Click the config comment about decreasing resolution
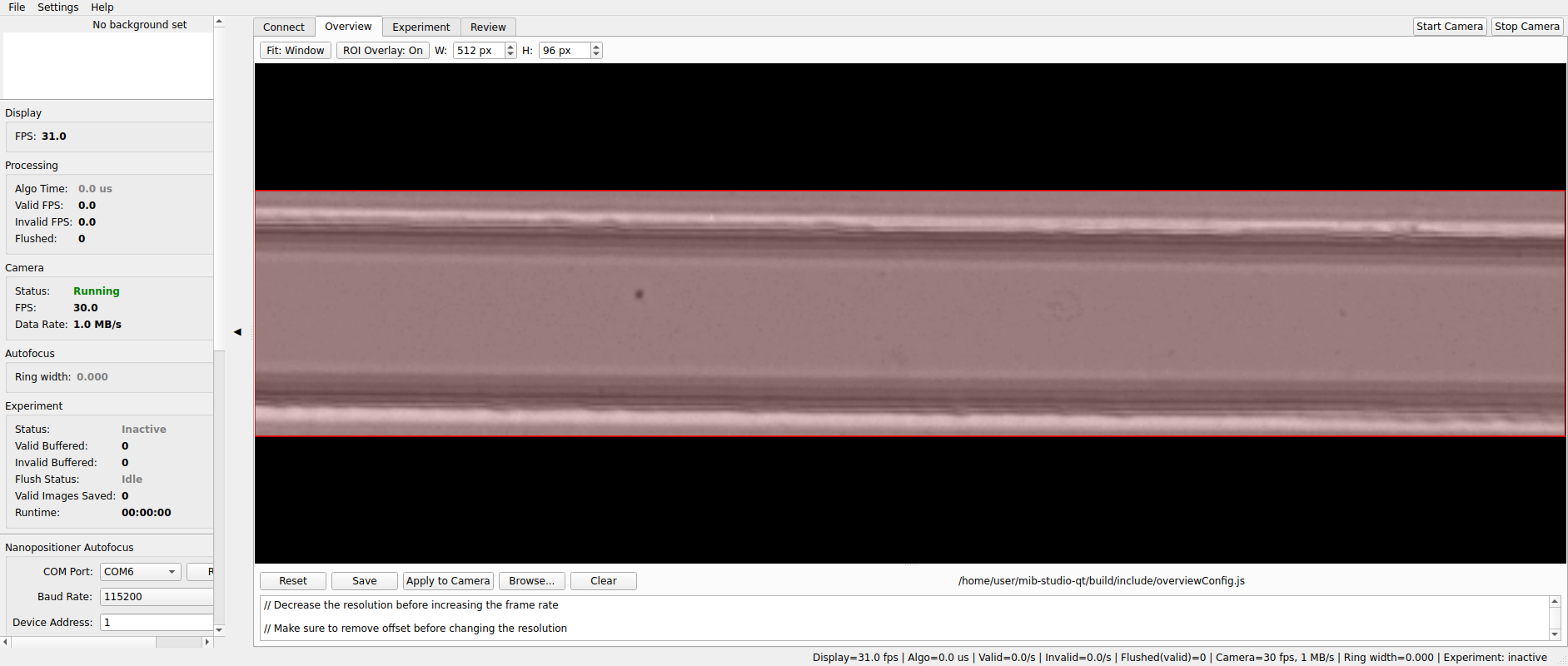1568x666 pixels. point(411,605)
